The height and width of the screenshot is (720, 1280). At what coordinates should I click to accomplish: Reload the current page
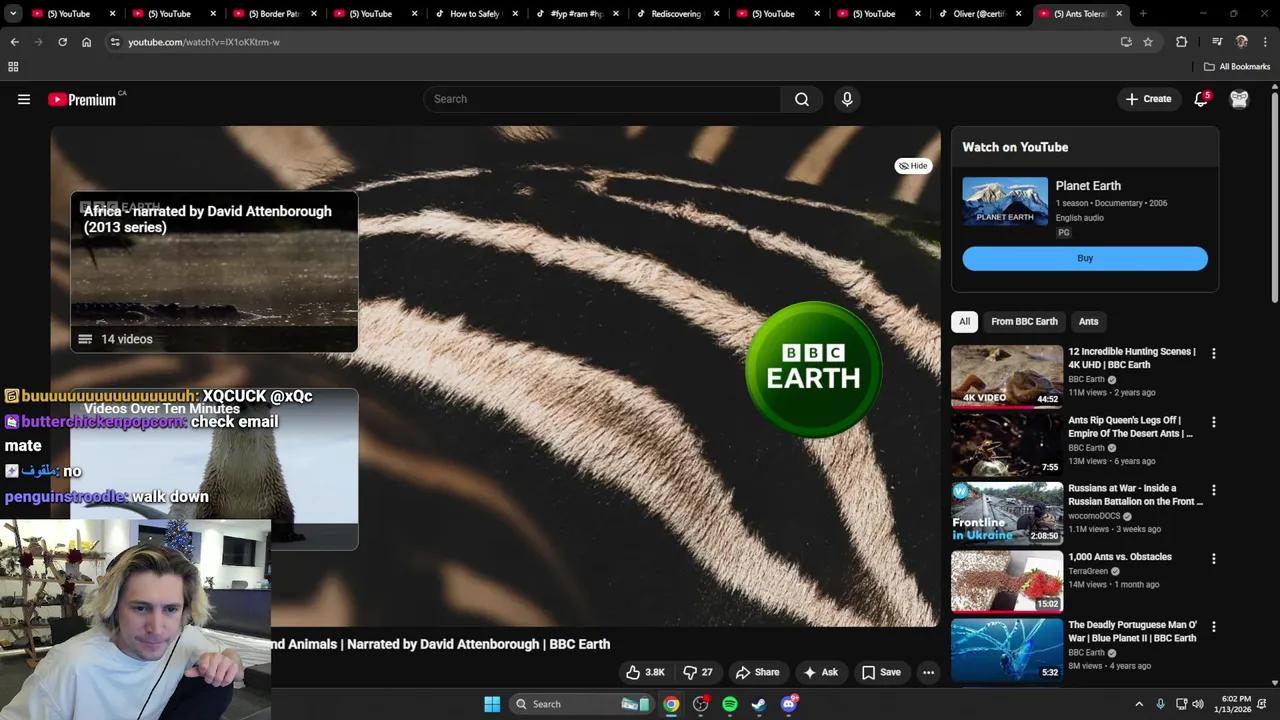pyautogui.click(x=62, y=42)
